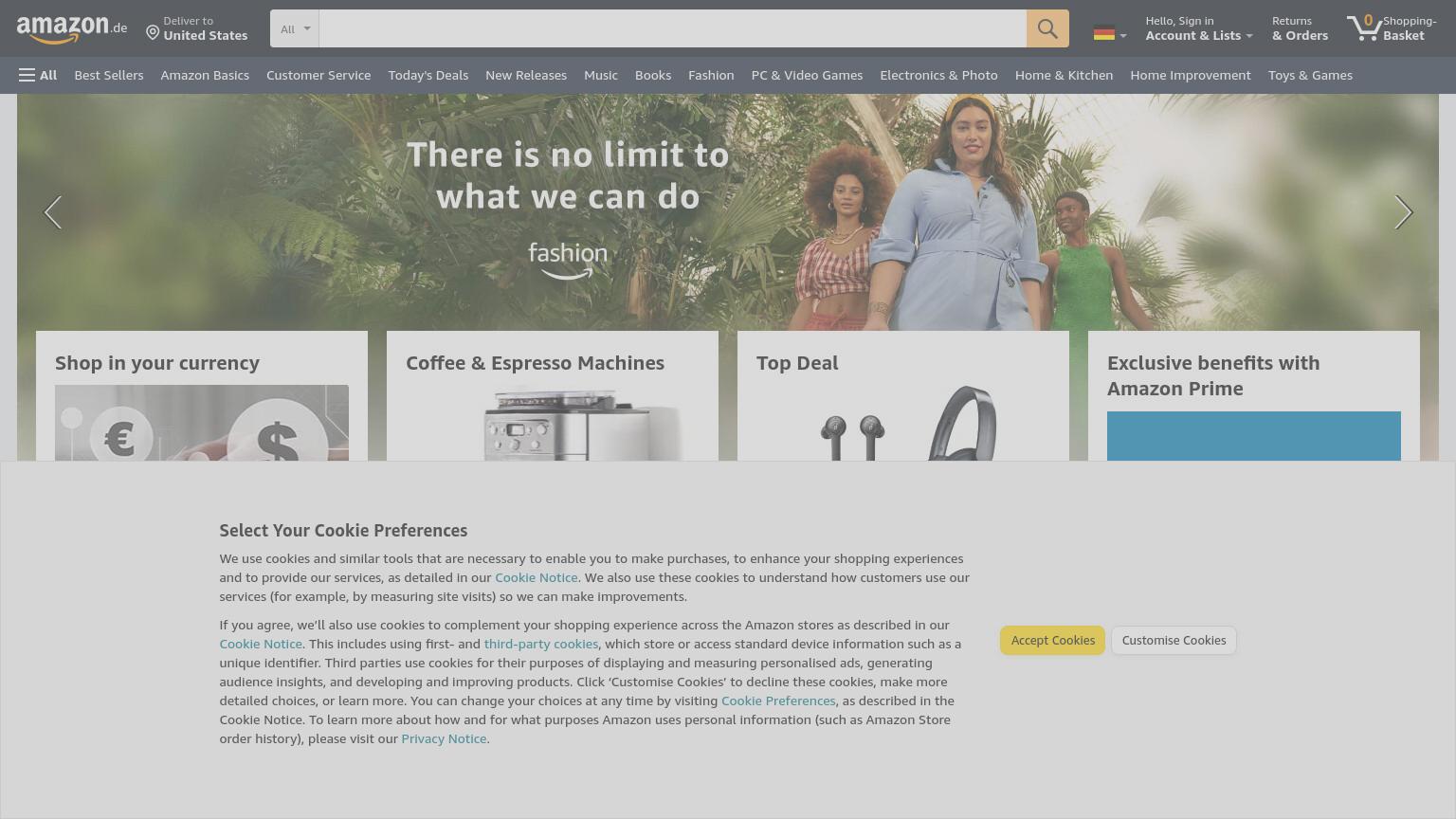Open Today's Deals from navigation
1456x819 pixels.
pos(428,75)
